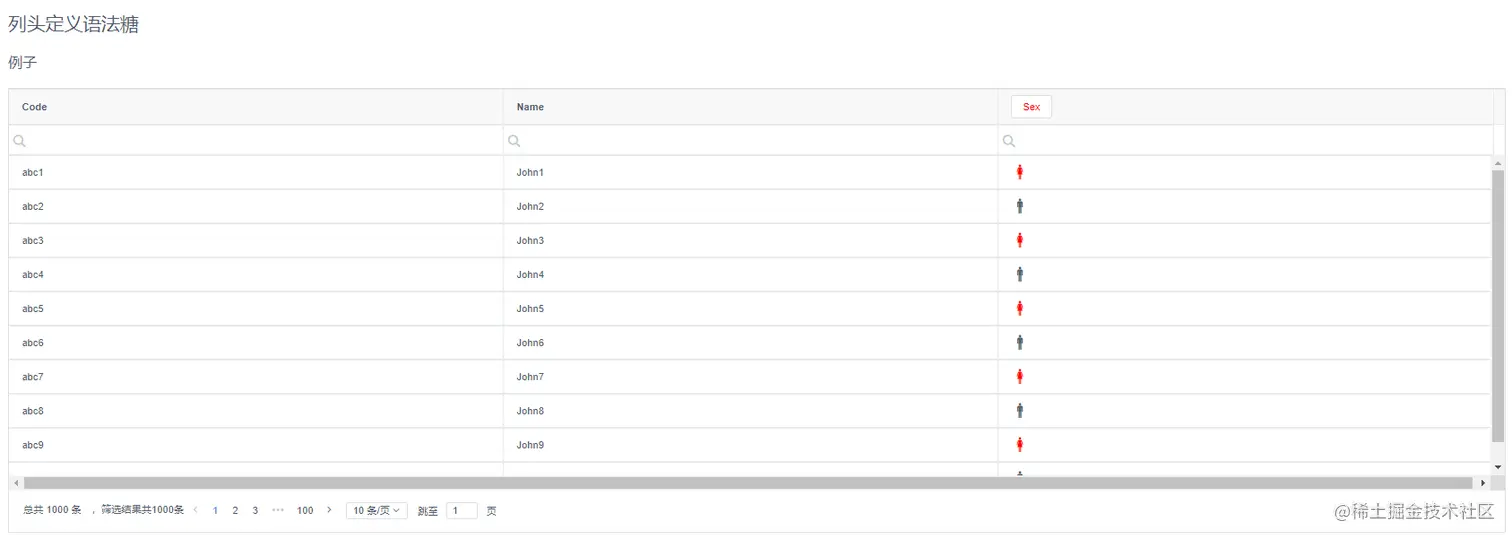Viewport: 1512px width, 539px height.
Task: Click the gray male icon in abc8 row
Action: click(1019, 410)
